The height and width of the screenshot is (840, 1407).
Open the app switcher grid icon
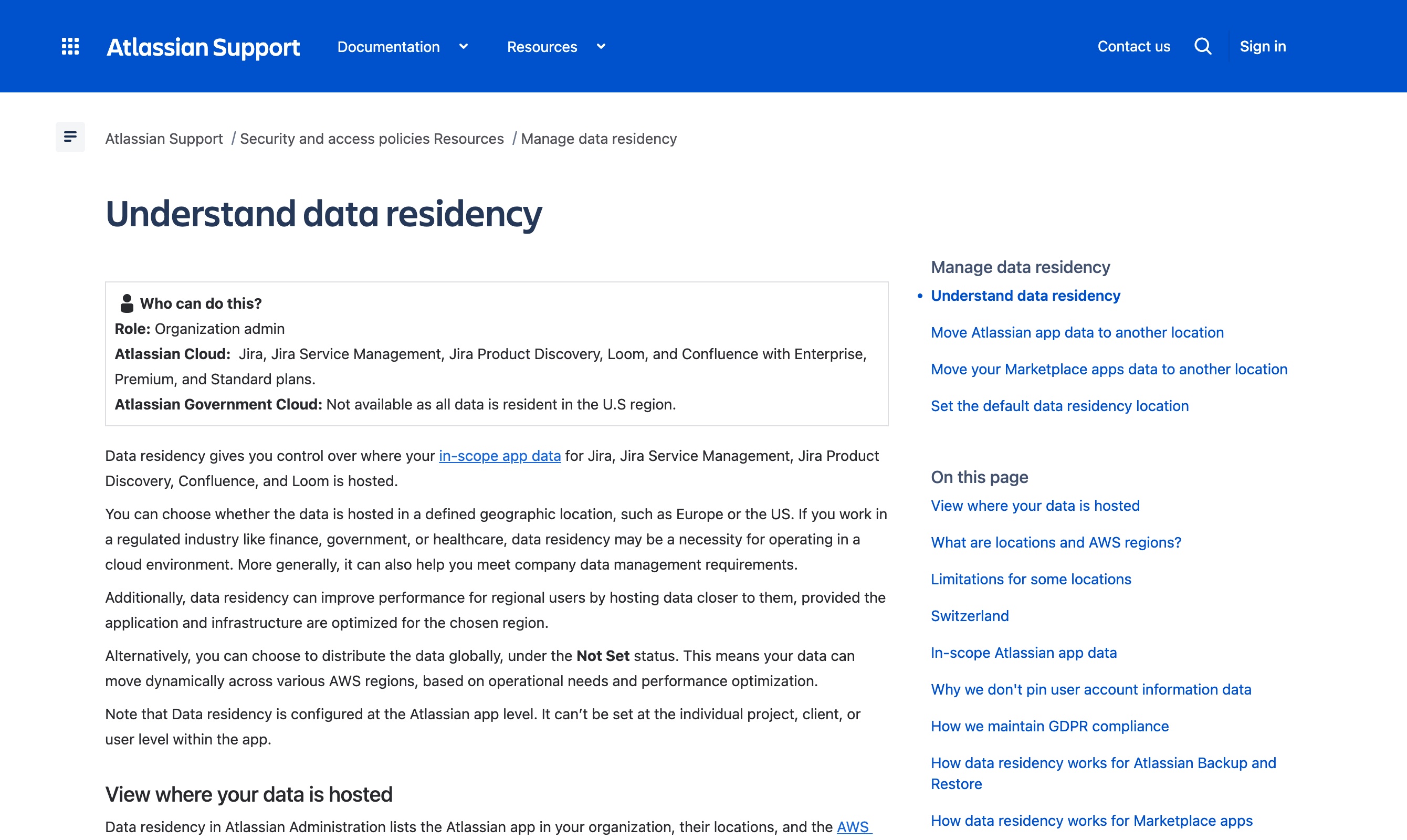coord(70,46)
